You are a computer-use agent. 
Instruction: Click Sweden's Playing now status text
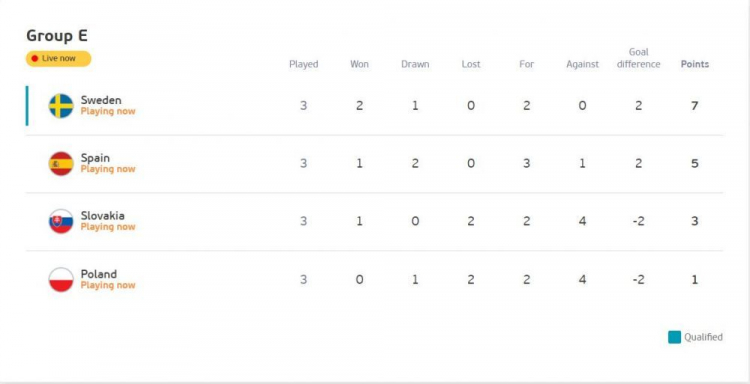(108, 111)
